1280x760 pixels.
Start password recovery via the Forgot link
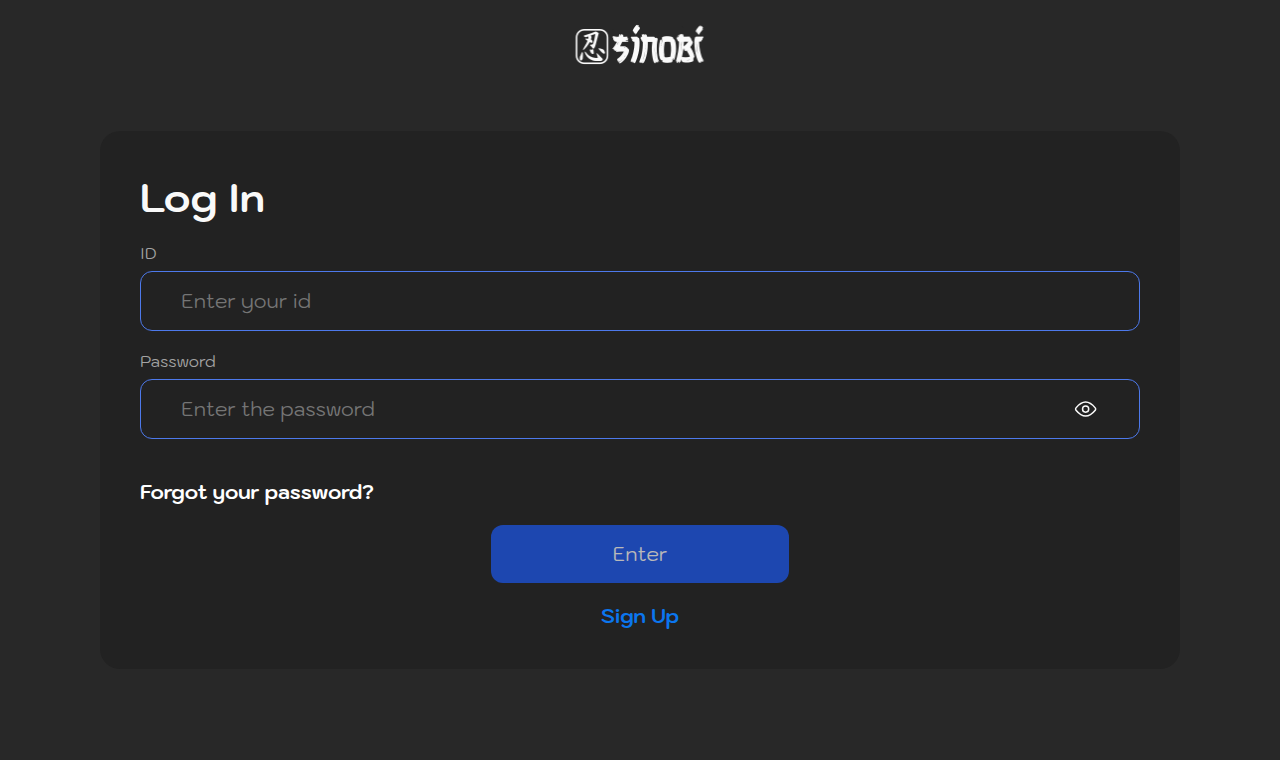pos(257,493)
